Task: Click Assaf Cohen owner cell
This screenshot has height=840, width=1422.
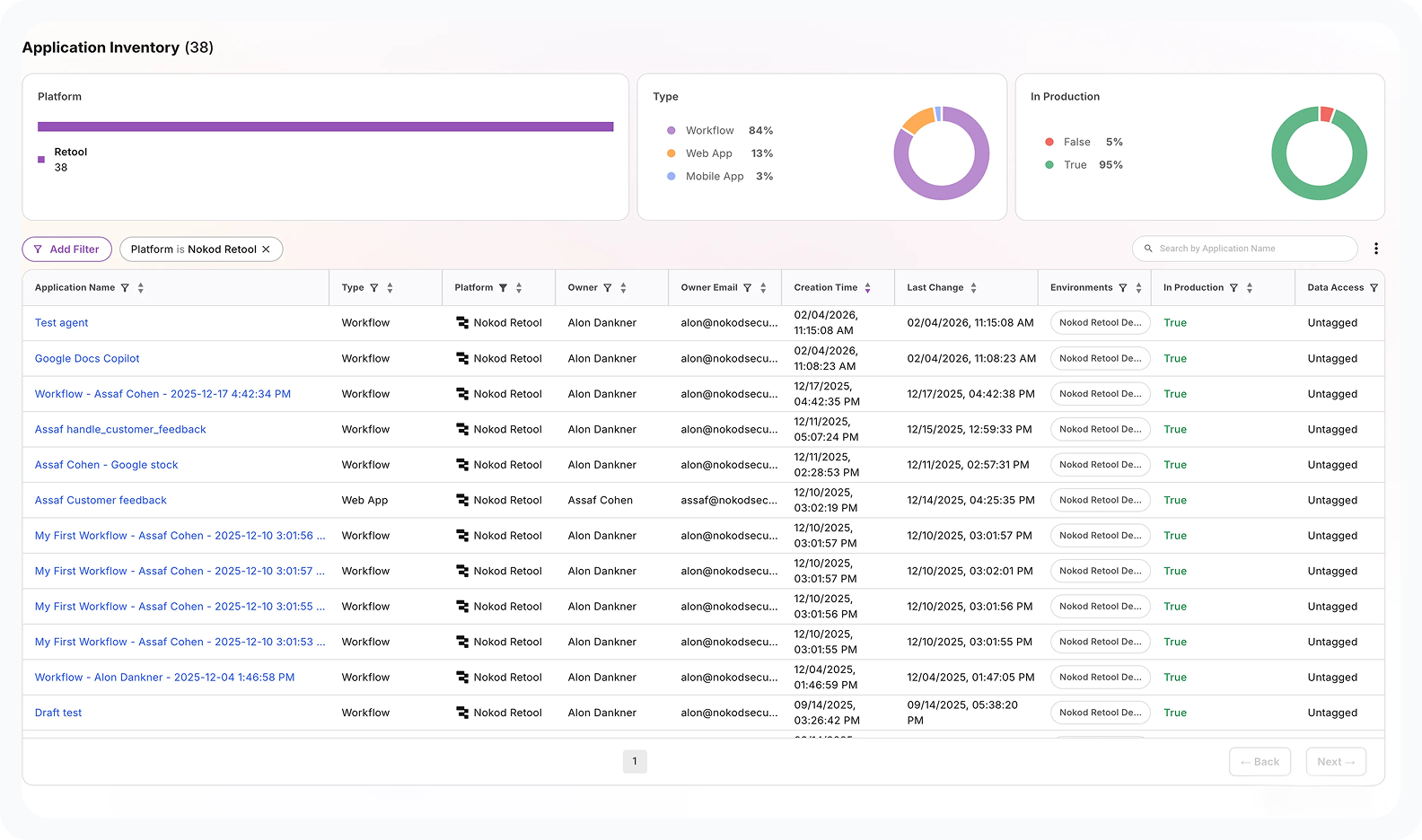Action: tap(600, 500)
